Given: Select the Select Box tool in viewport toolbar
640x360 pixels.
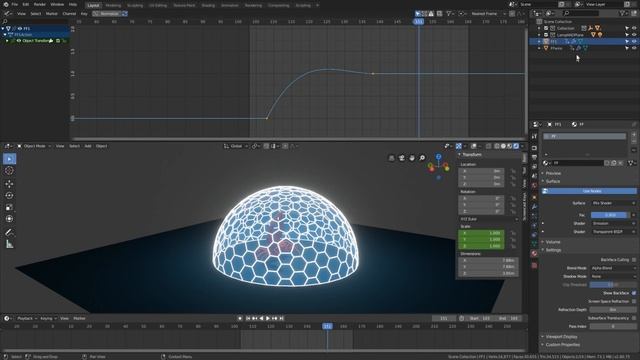Looking at the screenshot, I should tap(9, 159).
